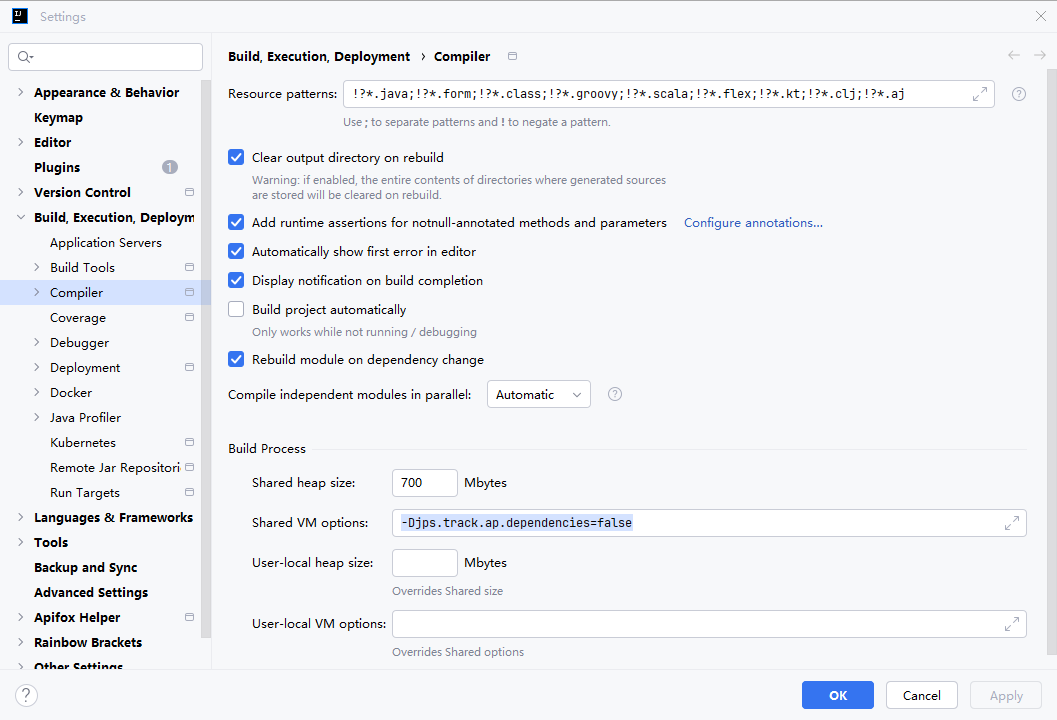Viewport: 1057px width, 720px height.
Task: Click the Cancel button
Action: (x=922, y=695)
